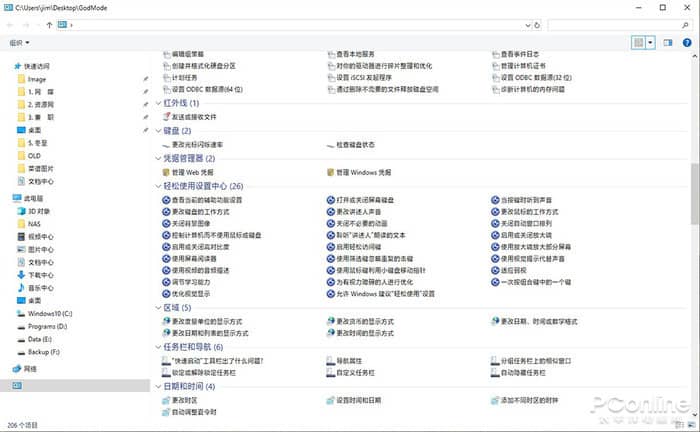700x432 pixels.
Task: Click the 下载中心 download arrow icon
Action: click(x=21, y=275)
